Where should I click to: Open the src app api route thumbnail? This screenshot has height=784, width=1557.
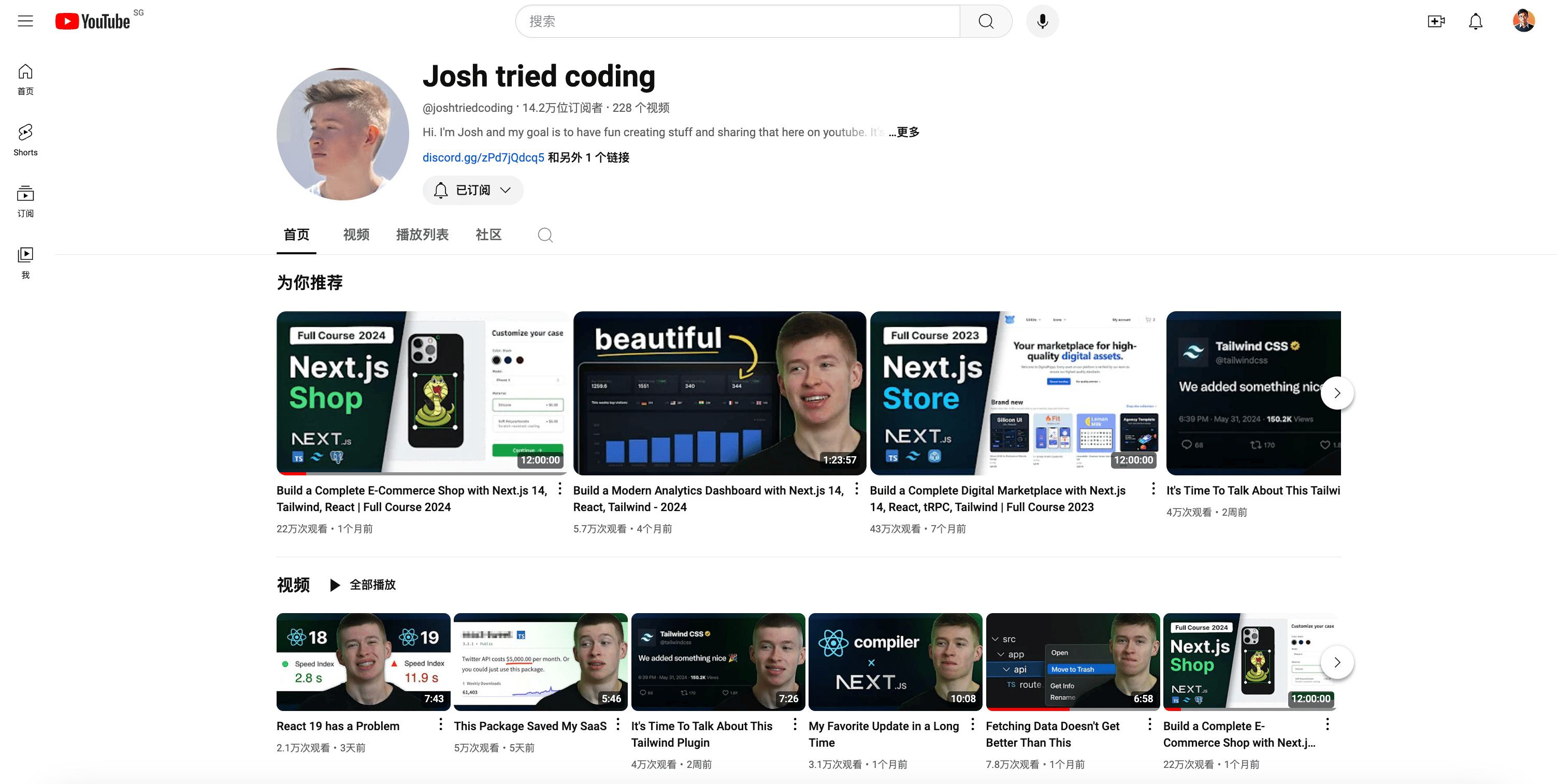[1072, 662]
